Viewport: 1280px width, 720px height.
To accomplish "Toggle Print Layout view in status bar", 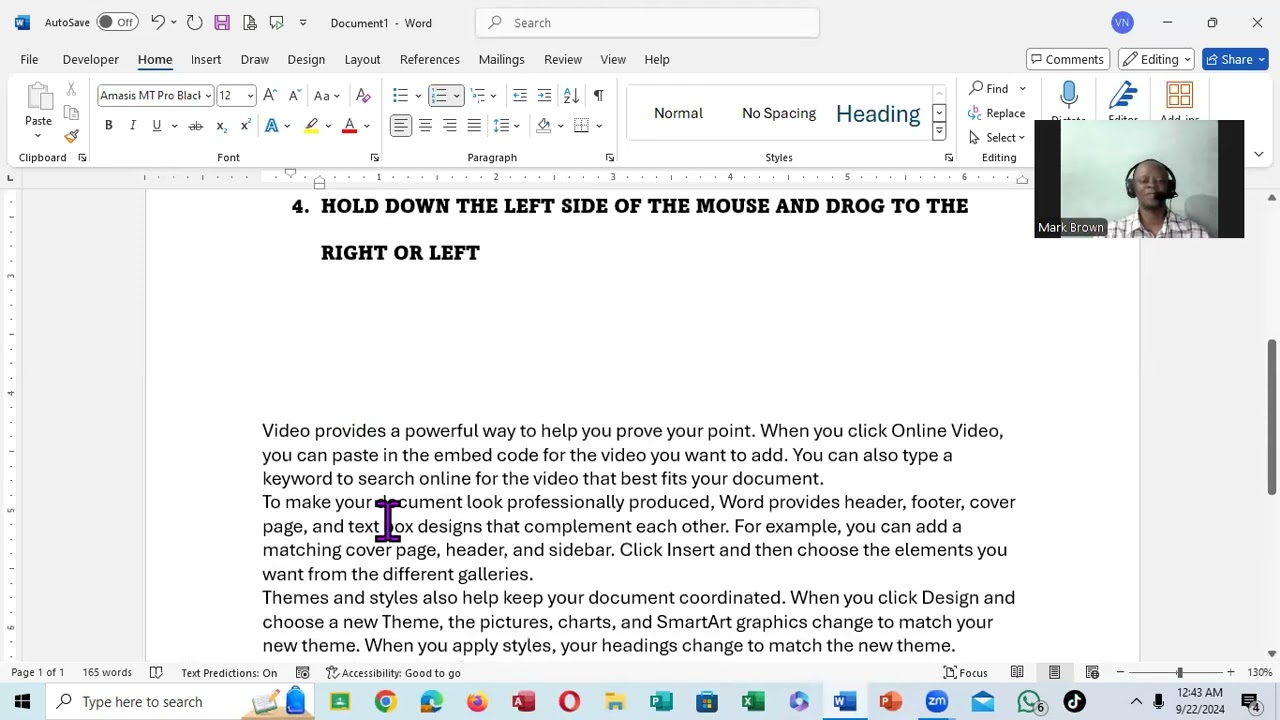I will [x=1054, y=673].
